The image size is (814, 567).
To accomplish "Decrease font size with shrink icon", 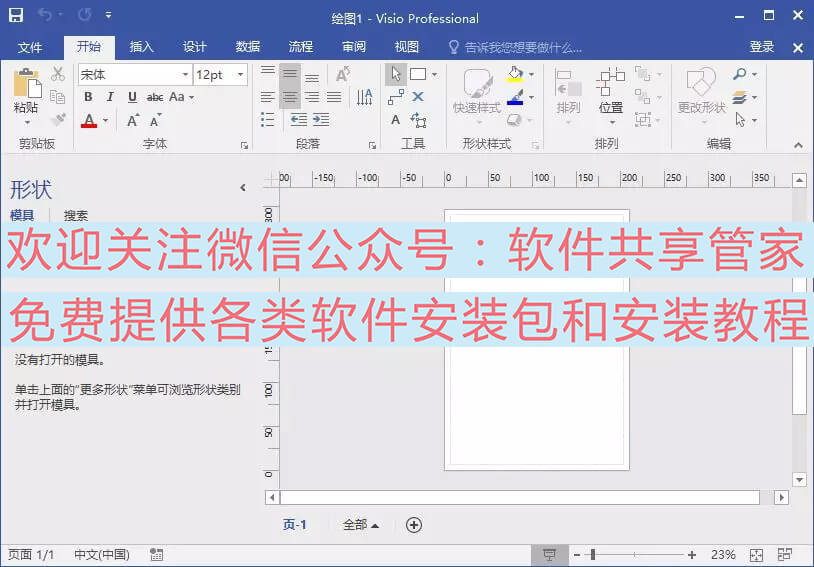I will [x=155, y=120].
